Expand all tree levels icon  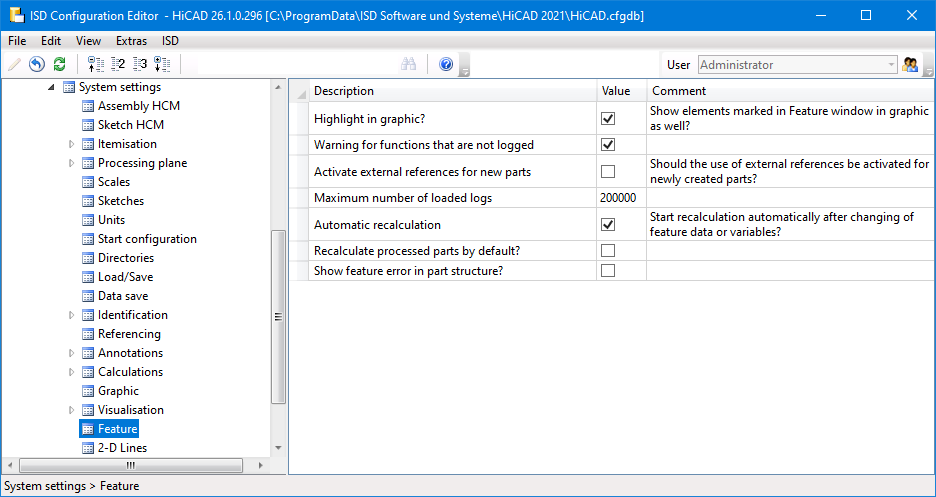[x=162, y=64]
